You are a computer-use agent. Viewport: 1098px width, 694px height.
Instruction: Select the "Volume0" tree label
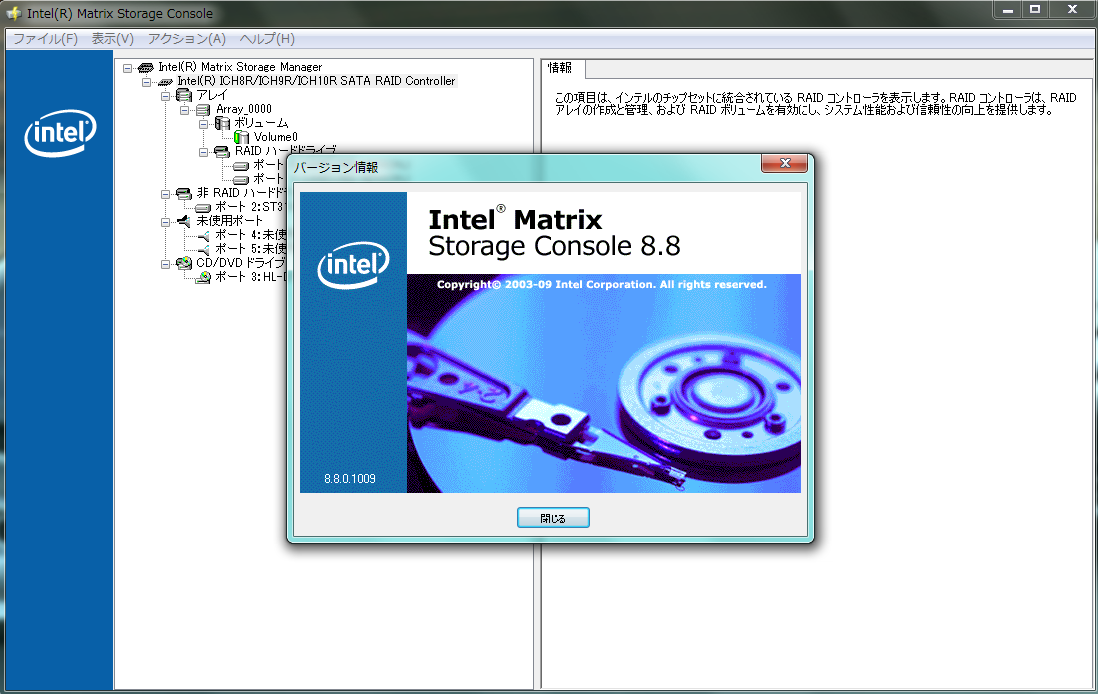click(x=276, y=137)
